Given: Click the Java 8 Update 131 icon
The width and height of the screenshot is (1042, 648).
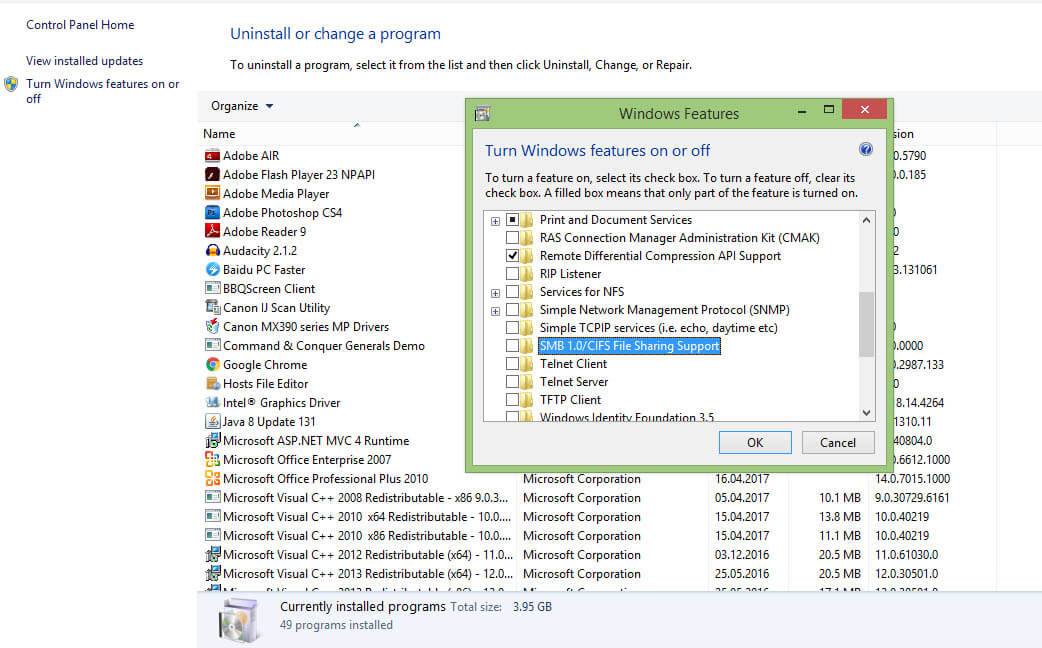Looking at the screenshot, I should pos(212,421).
